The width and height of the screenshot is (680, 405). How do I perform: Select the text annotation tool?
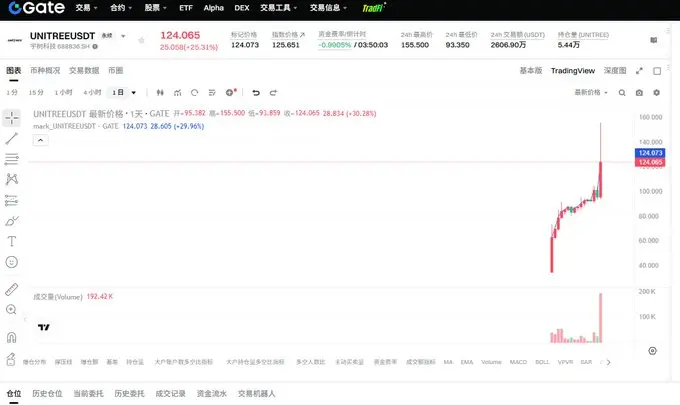click(x=12, y=241)
